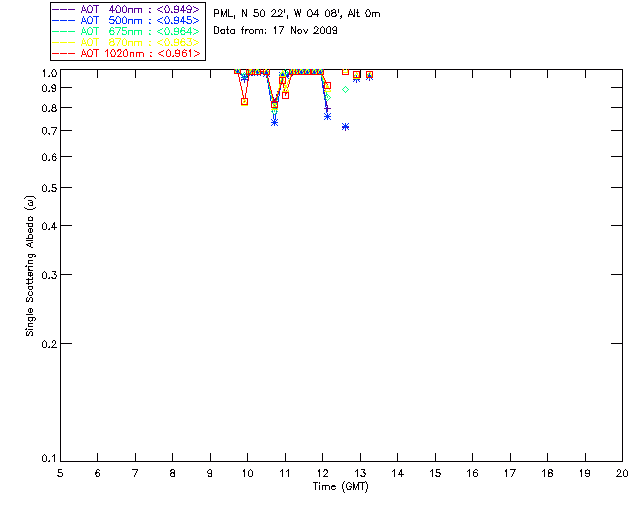
Task: Click the x-axis tick label 12
Action: [x=322, y=473]
